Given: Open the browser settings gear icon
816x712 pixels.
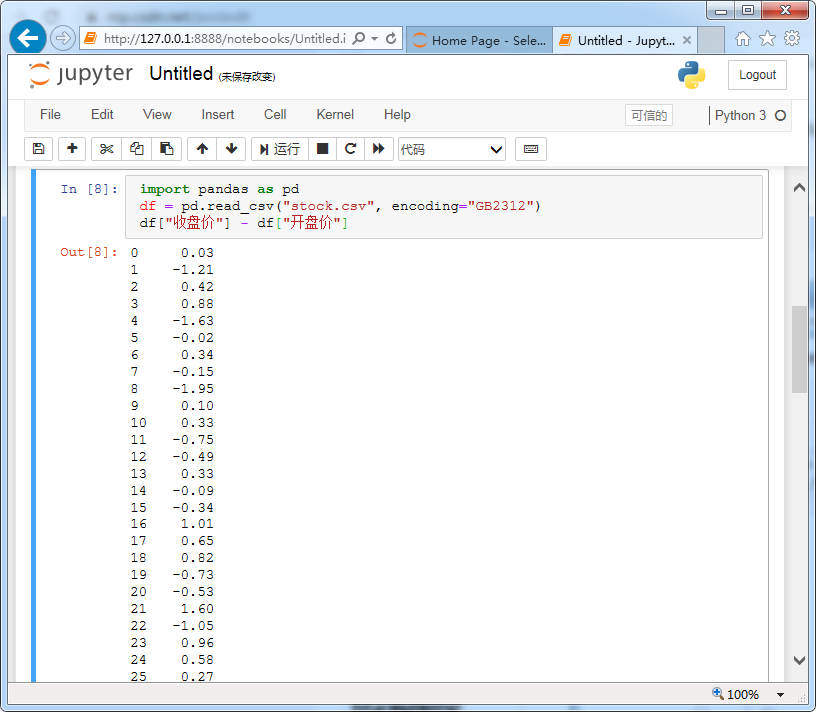Looking at the screenshot, I should click(x=792, y=39).
